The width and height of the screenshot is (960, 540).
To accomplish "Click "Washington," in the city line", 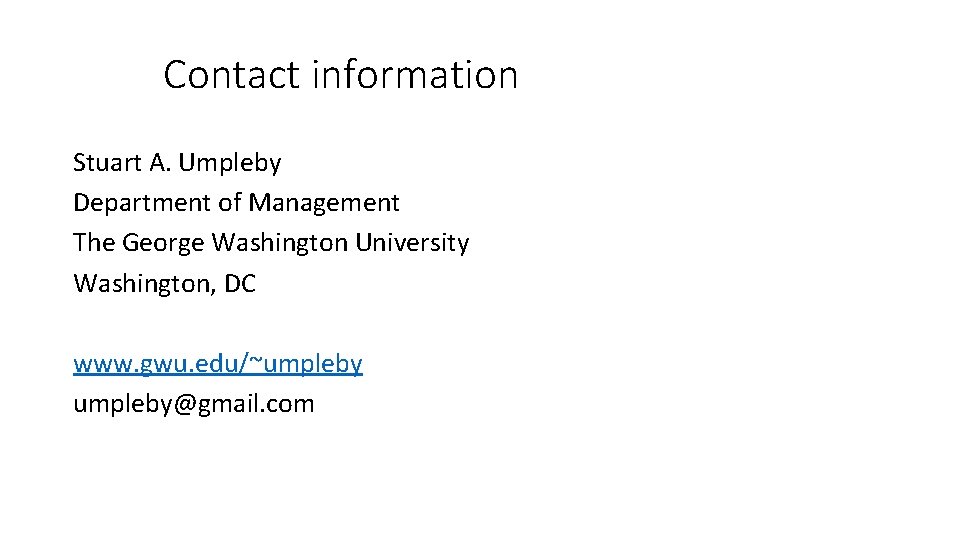I will 145,284.
